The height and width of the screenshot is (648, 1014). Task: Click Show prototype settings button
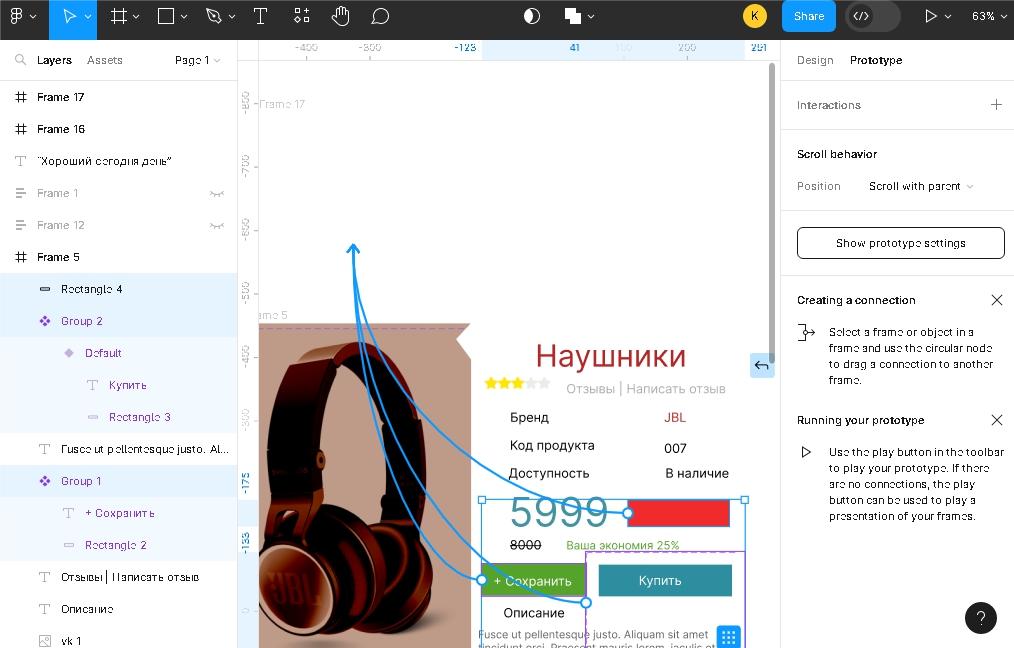[900, 243]
